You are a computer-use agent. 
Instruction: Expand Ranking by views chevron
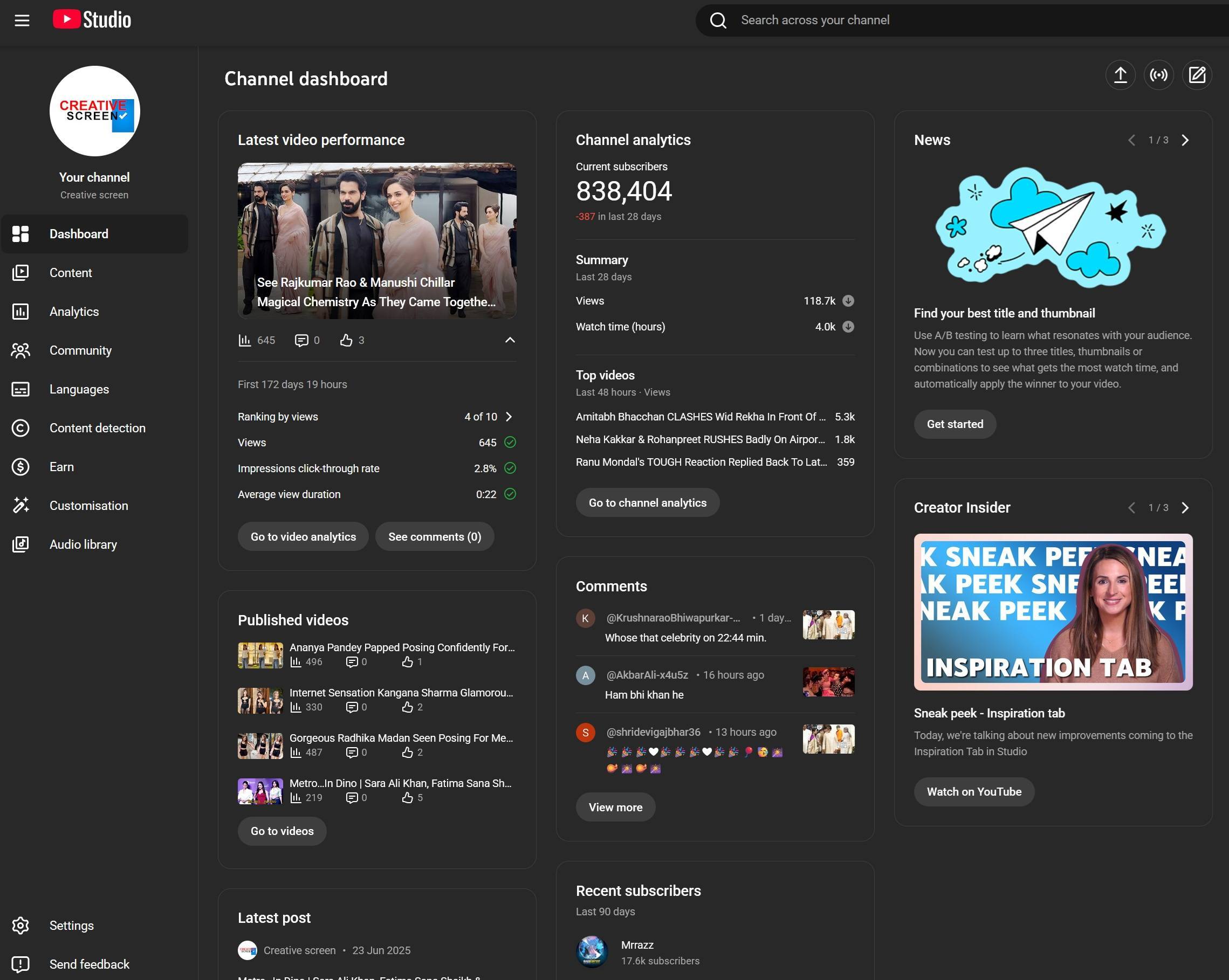pyautogui.click(x=509, y=417)
